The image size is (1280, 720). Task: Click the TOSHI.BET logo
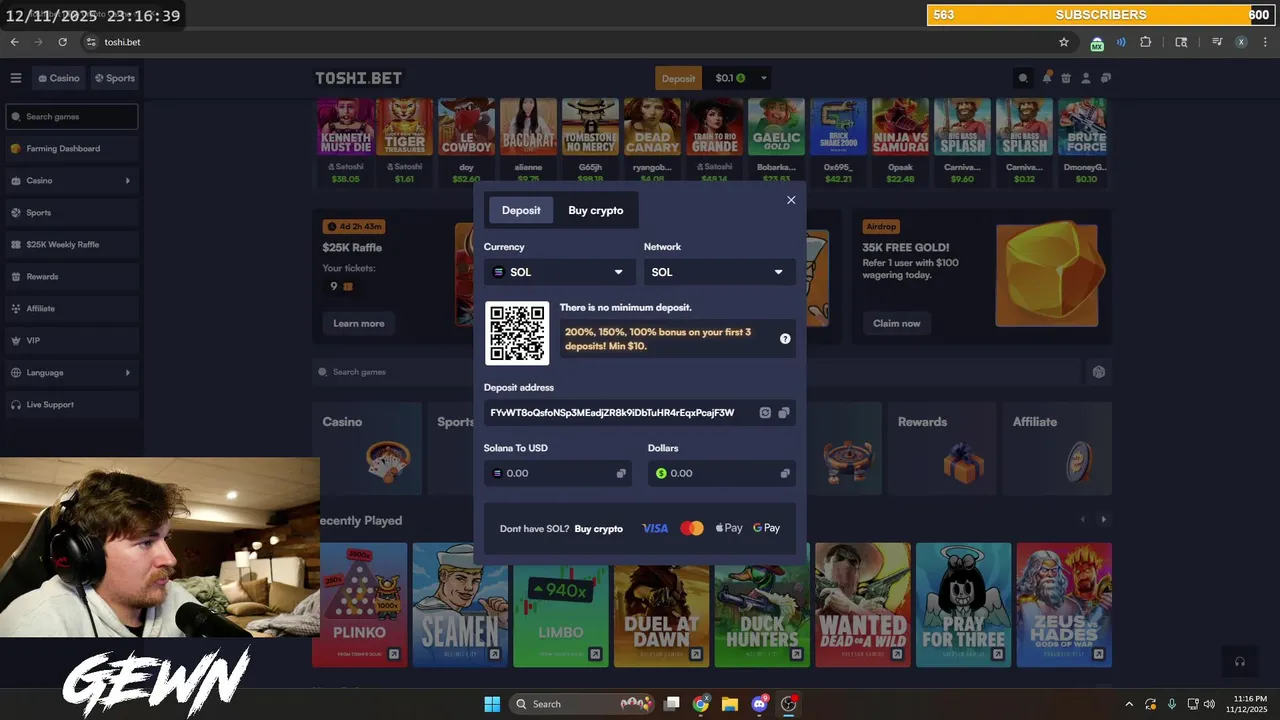(359, 78)
